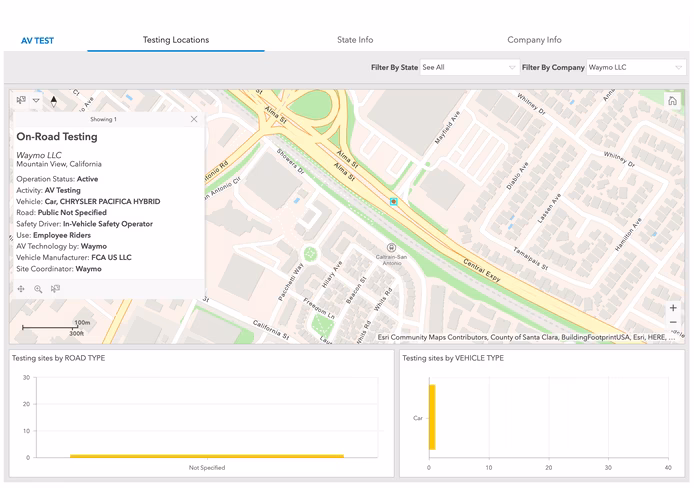Click the 'Not Specified' axis label
Screen dimensions: 694x488
click(x=207, y=468)
